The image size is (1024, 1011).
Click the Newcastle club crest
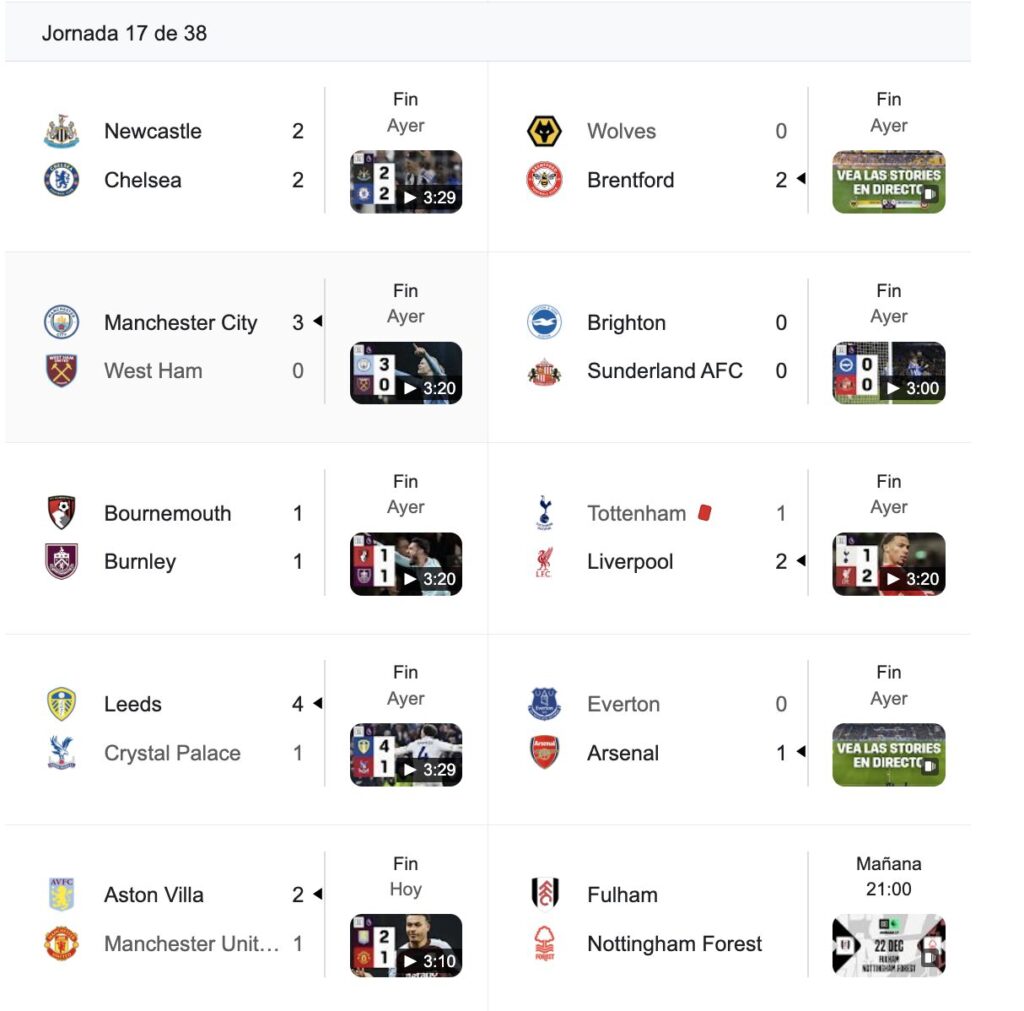coord(61,131)
